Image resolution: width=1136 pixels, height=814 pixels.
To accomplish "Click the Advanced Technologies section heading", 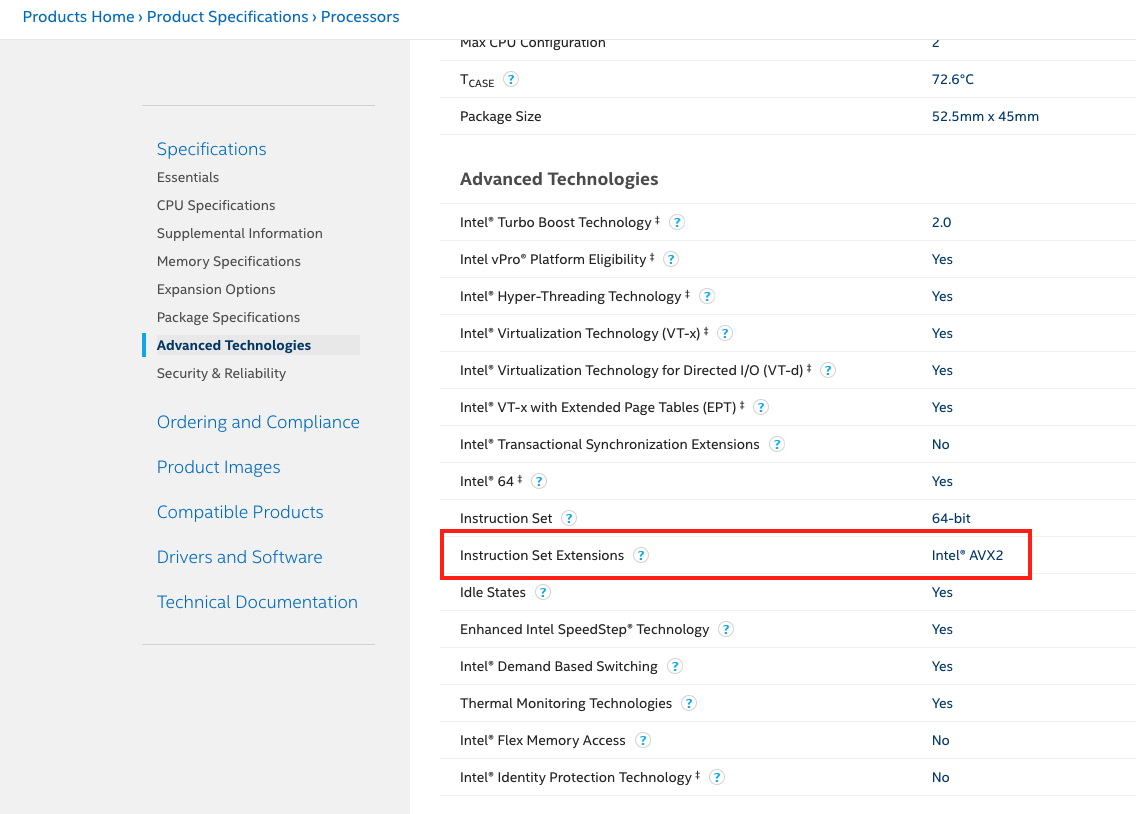I will [559, 179].
